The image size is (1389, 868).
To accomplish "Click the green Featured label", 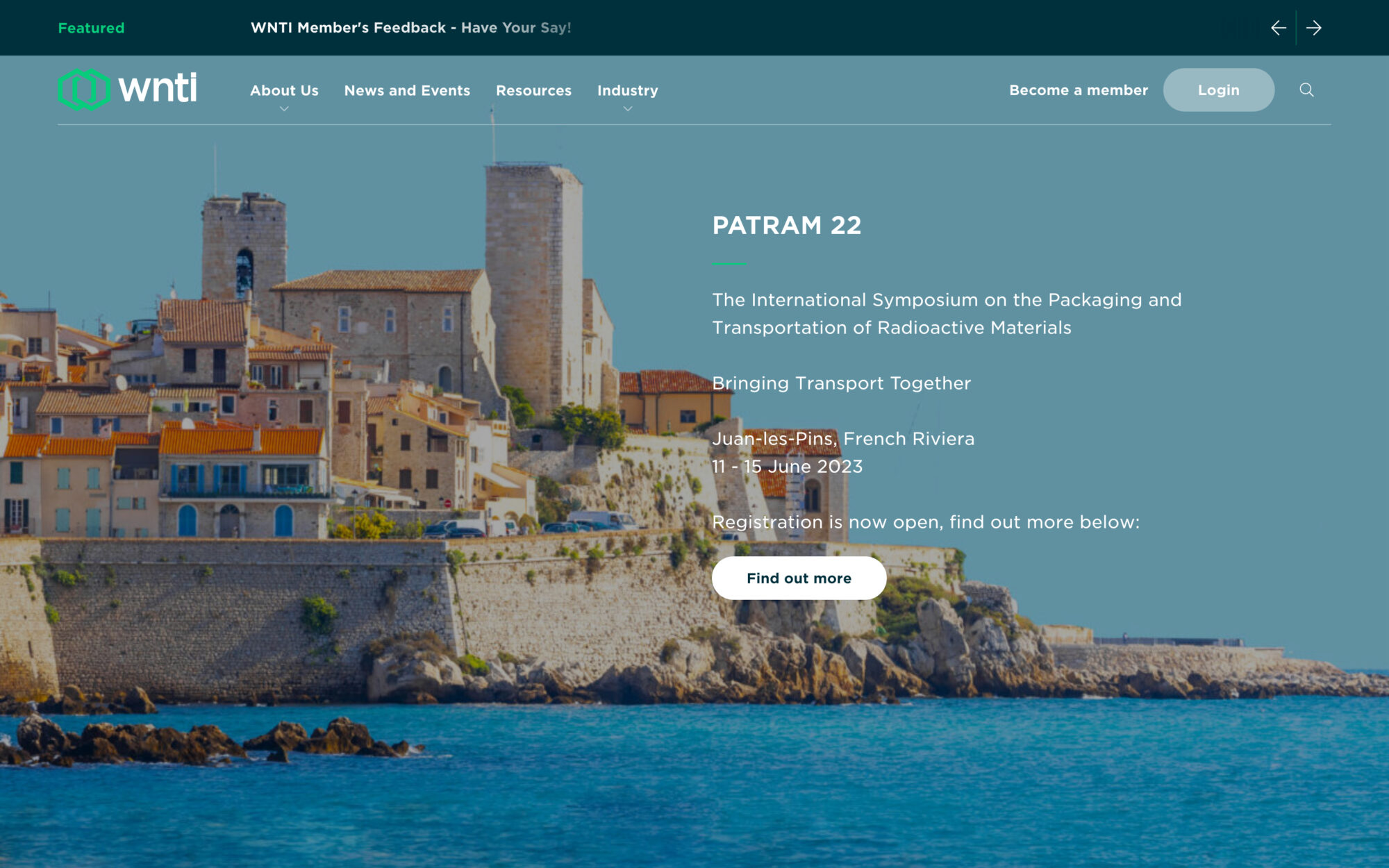I will [91, 28].
